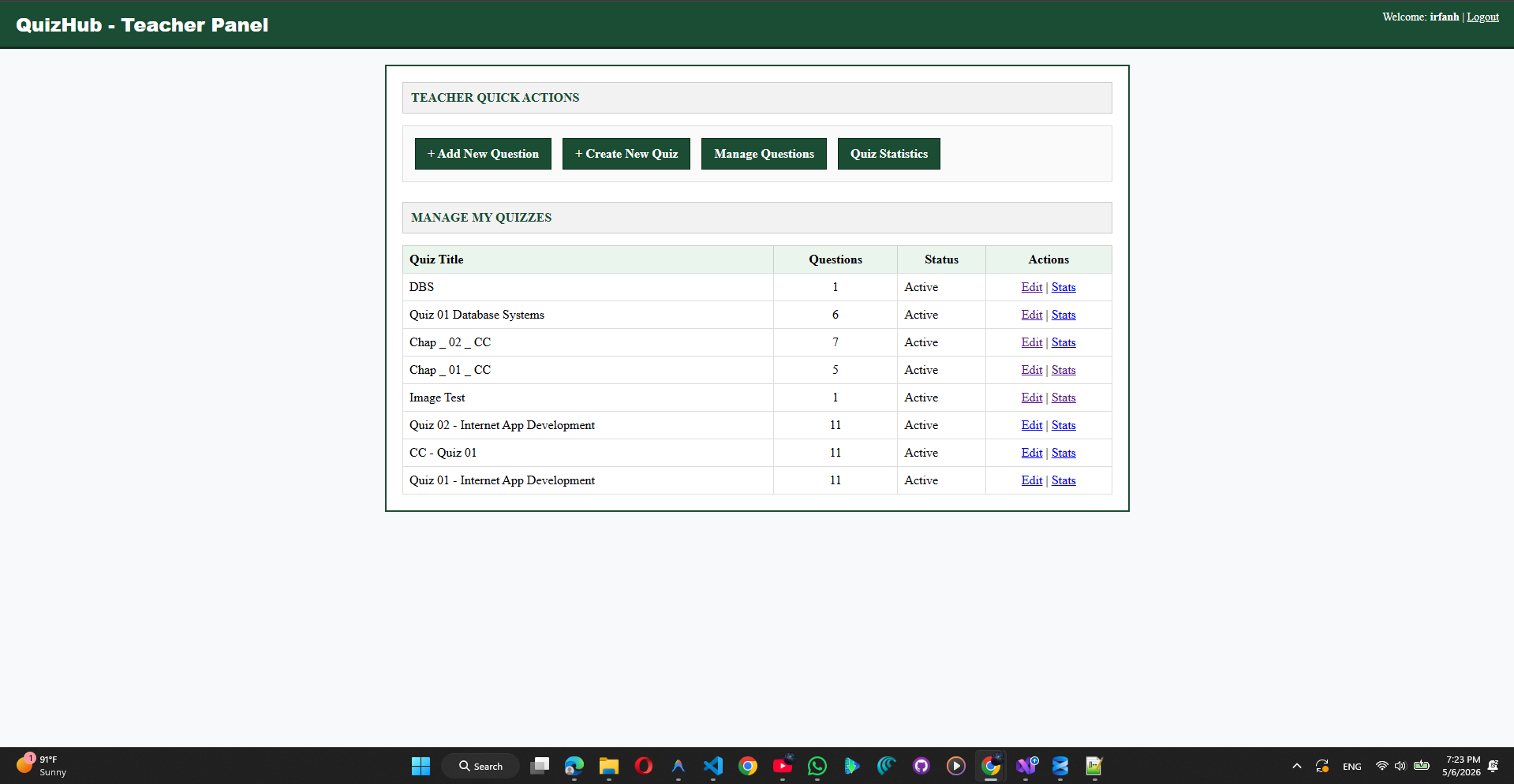Show Stats for Chap _ 01 _ CC

(x=1064, y=370)
